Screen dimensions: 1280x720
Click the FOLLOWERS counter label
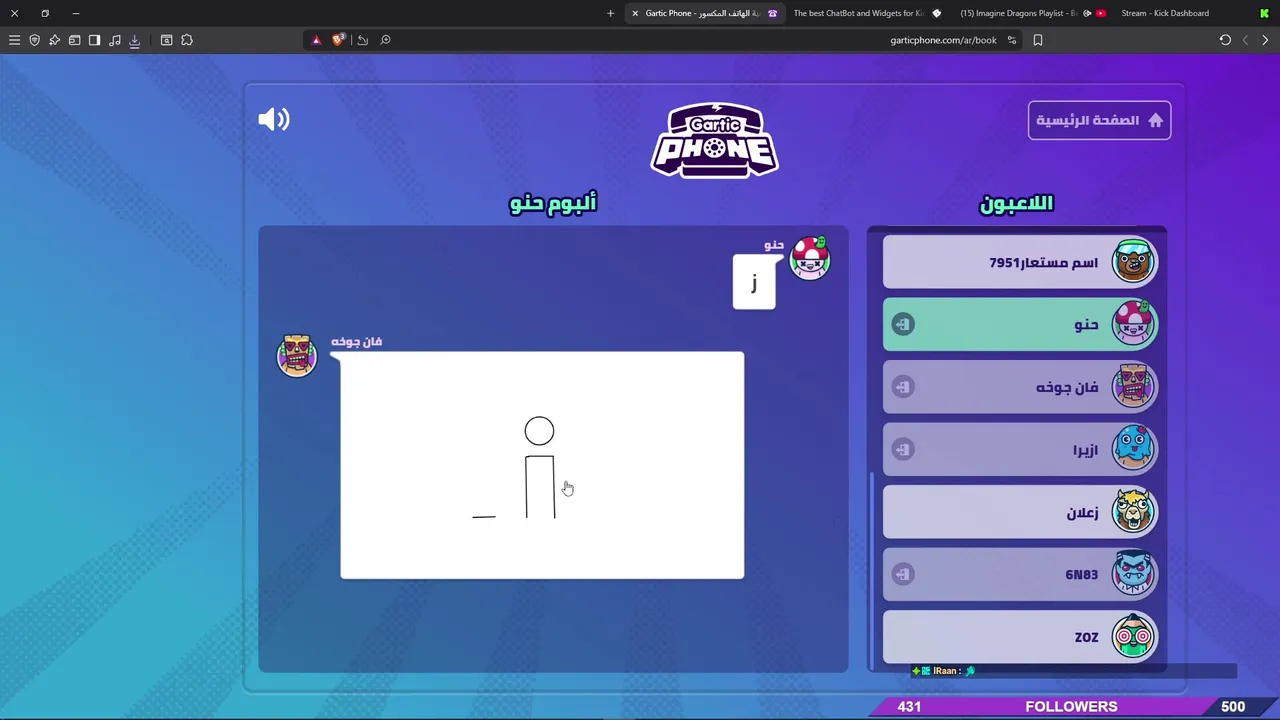pos(1071,706)
